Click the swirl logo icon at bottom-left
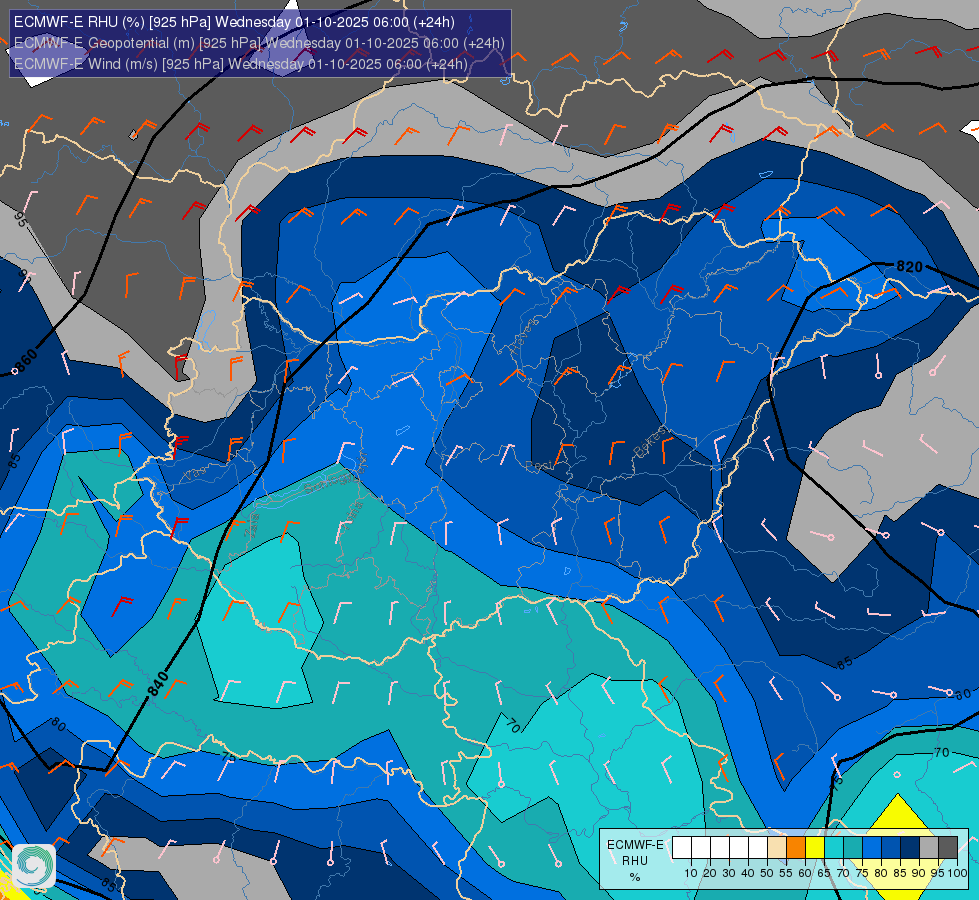The image size is (979, 900). click(34, 866)
